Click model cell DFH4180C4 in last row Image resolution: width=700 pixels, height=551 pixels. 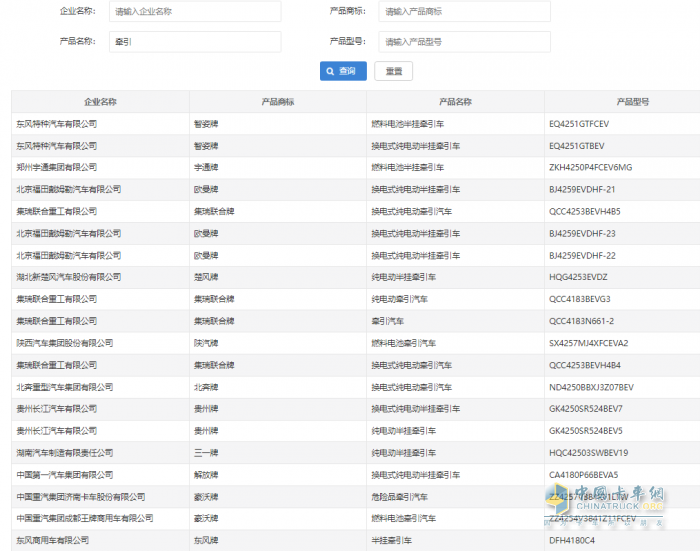point(572,541)
